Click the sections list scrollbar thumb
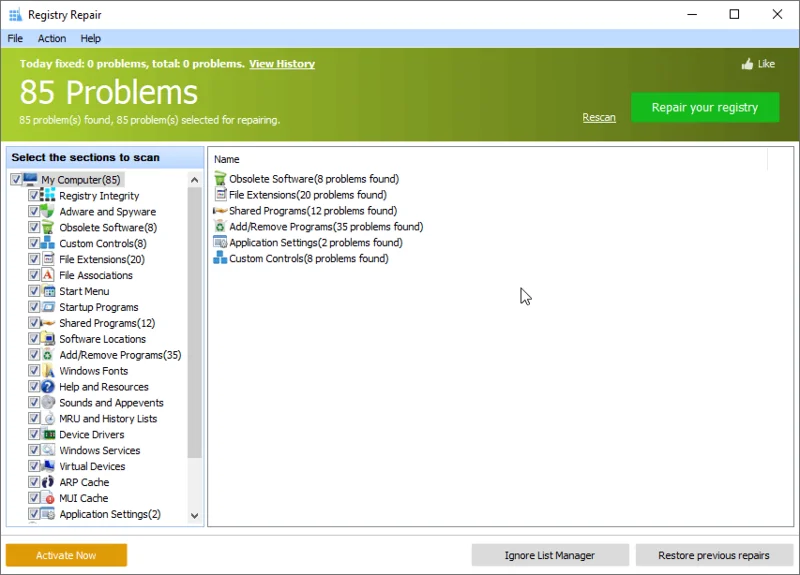The width and height of the screenshot is (800, 575). [x=194, y=322]
